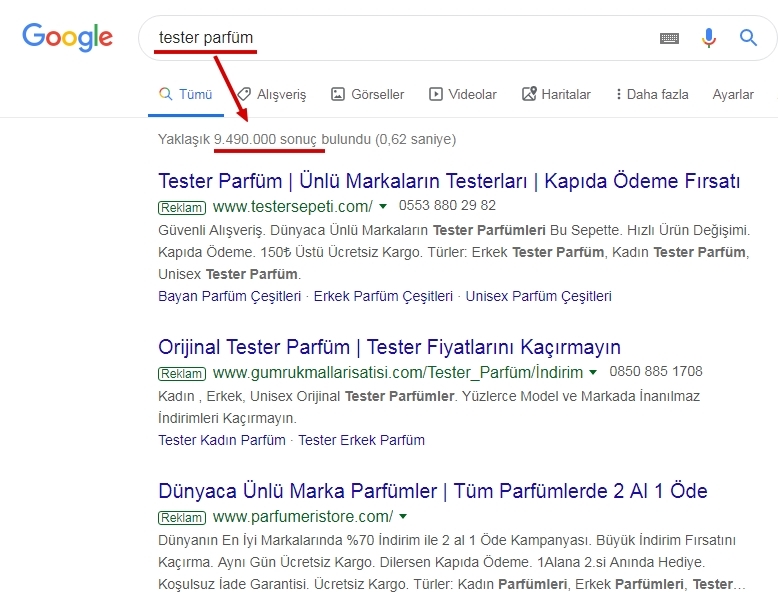Expand dropdown arrow next to gumrukmallarisatisi.com URL
This screenshot has width=778, height=597.
pos(592,372)
